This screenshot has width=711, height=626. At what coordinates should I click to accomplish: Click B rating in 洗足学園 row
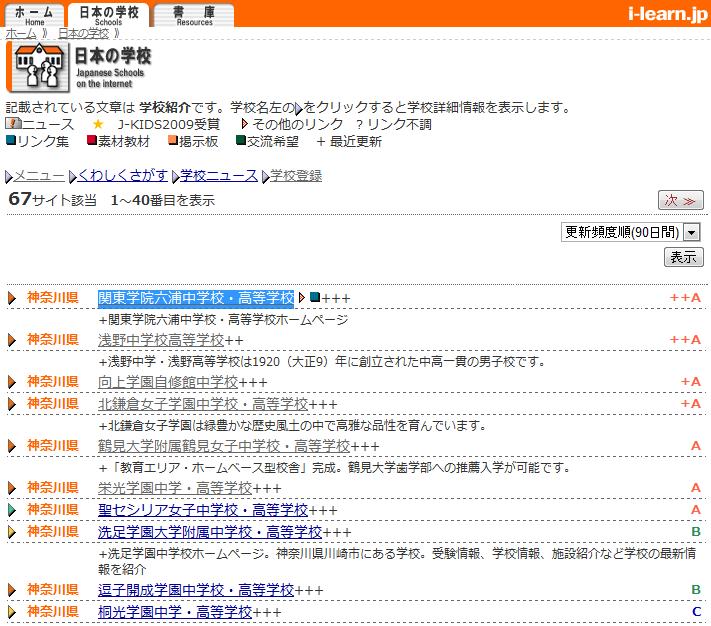click(696, 531)
